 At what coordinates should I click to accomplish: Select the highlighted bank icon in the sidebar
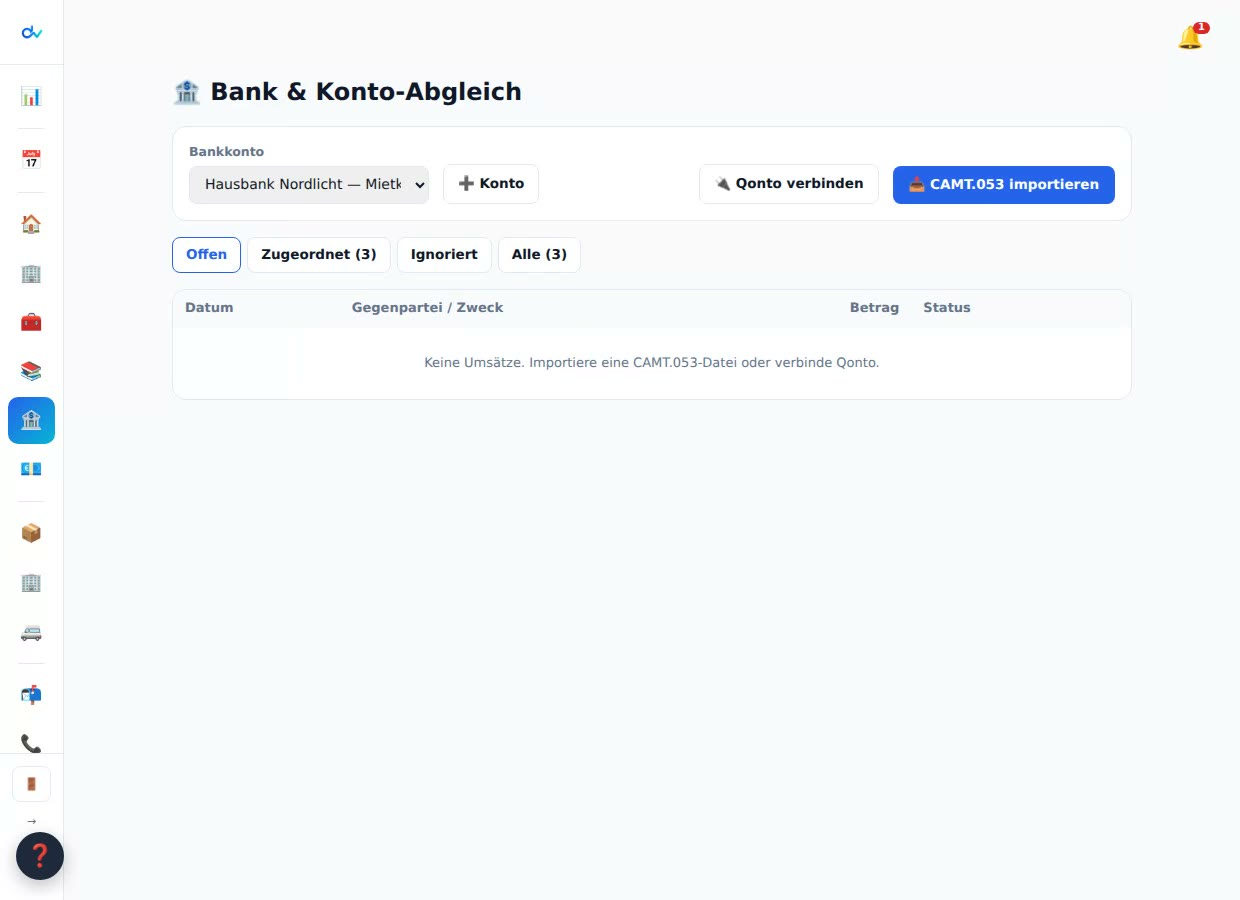[x=31, y=420]
